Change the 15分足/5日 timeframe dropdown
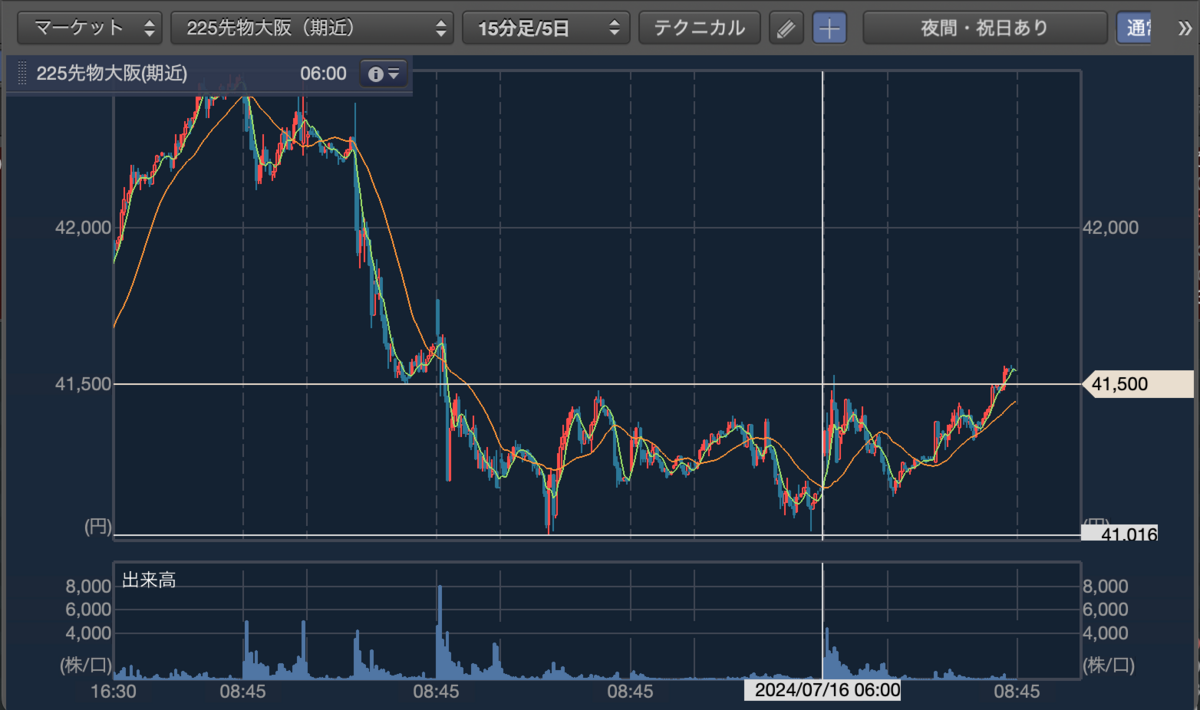Viewport: 1200px width, 710px height. point(546,28)
